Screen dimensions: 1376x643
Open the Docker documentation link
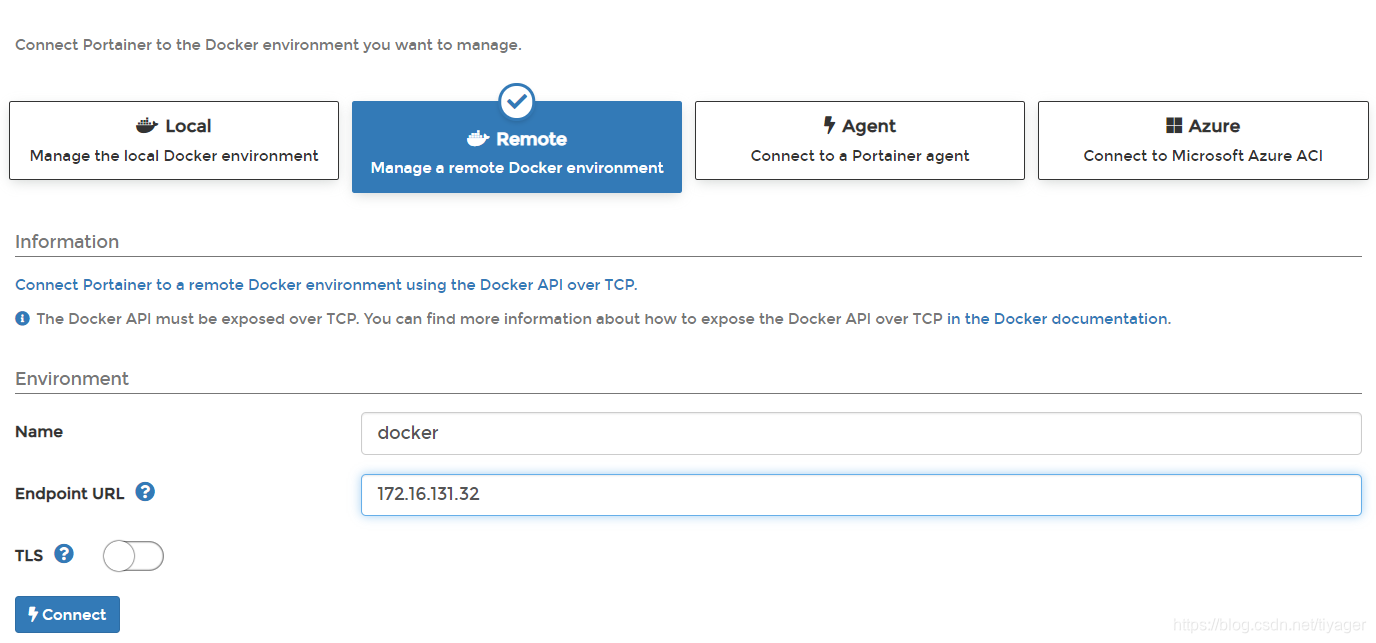click(x=1057, y=319)
